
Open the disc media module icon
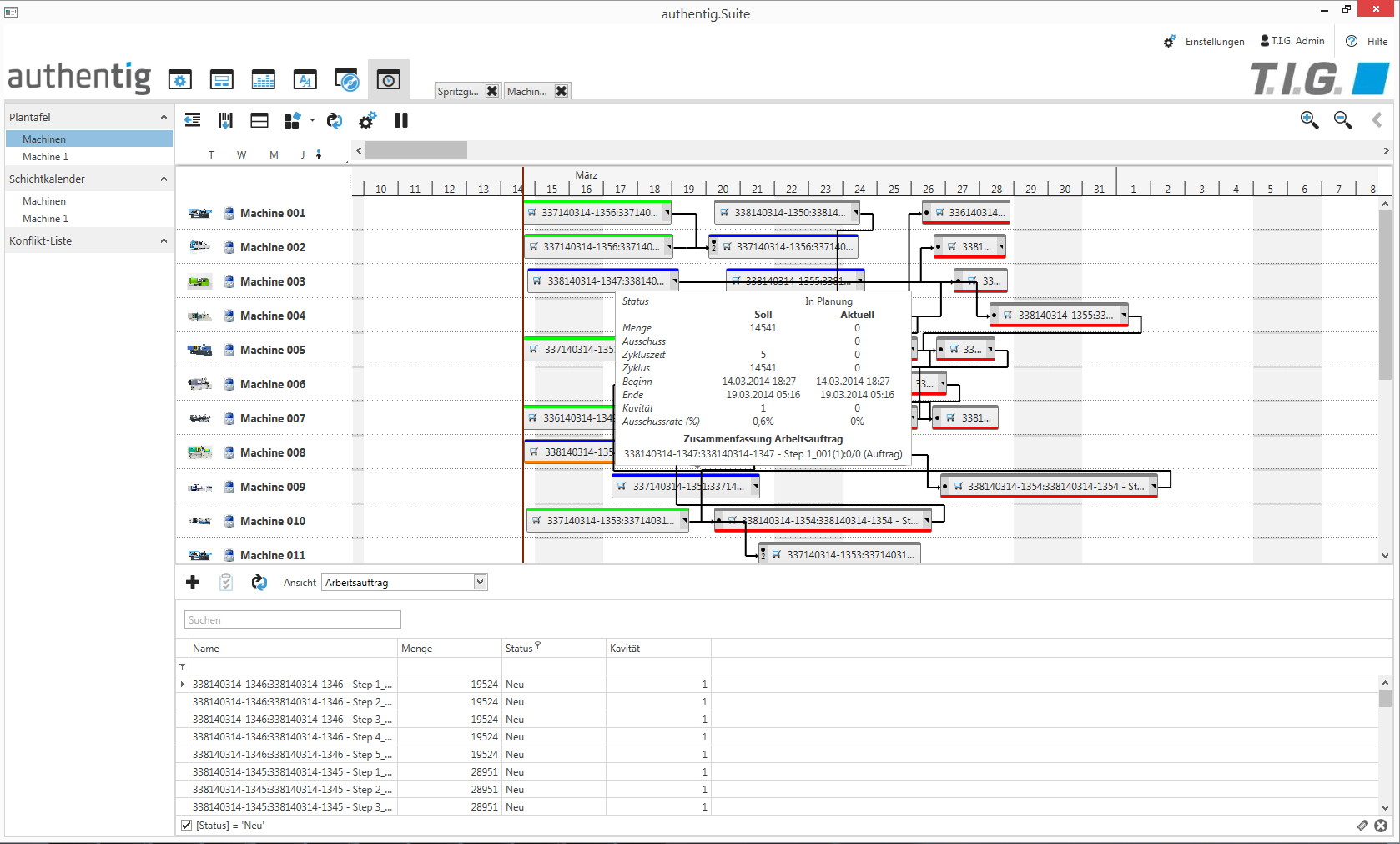pos(347,80)
